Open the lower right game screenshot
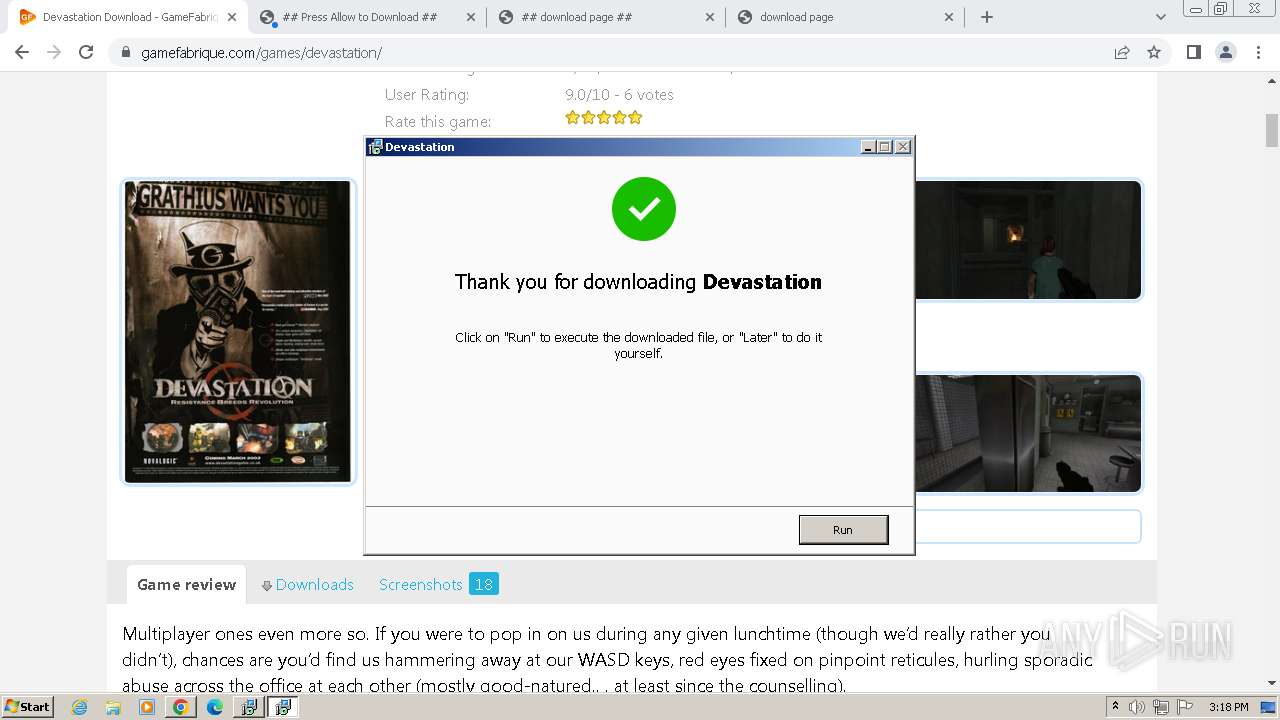This screenshot has height=720, width=1280. (x=1028, y=434)
